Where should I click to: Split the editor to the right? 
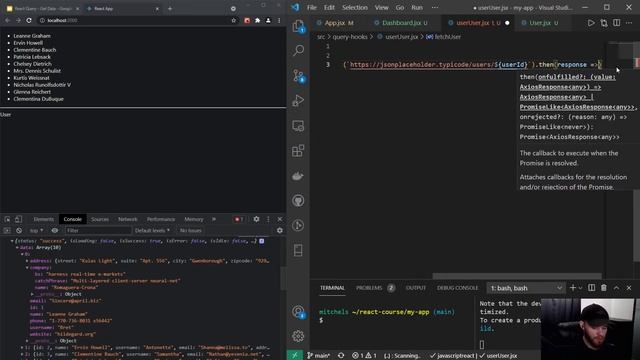pyautogui.click(x=616, y=23)
